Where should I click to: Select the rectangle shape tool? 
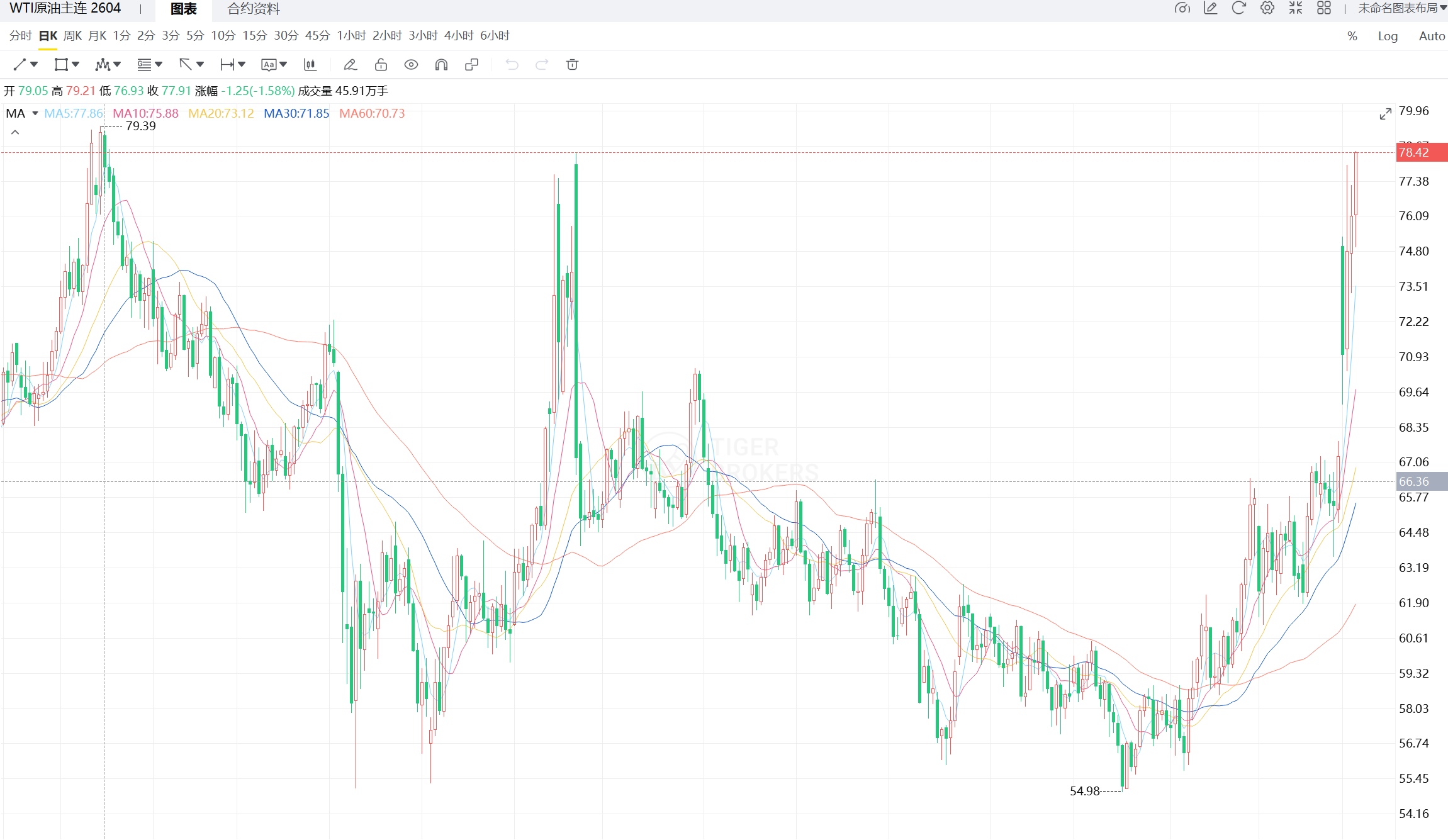pos(61,64)
